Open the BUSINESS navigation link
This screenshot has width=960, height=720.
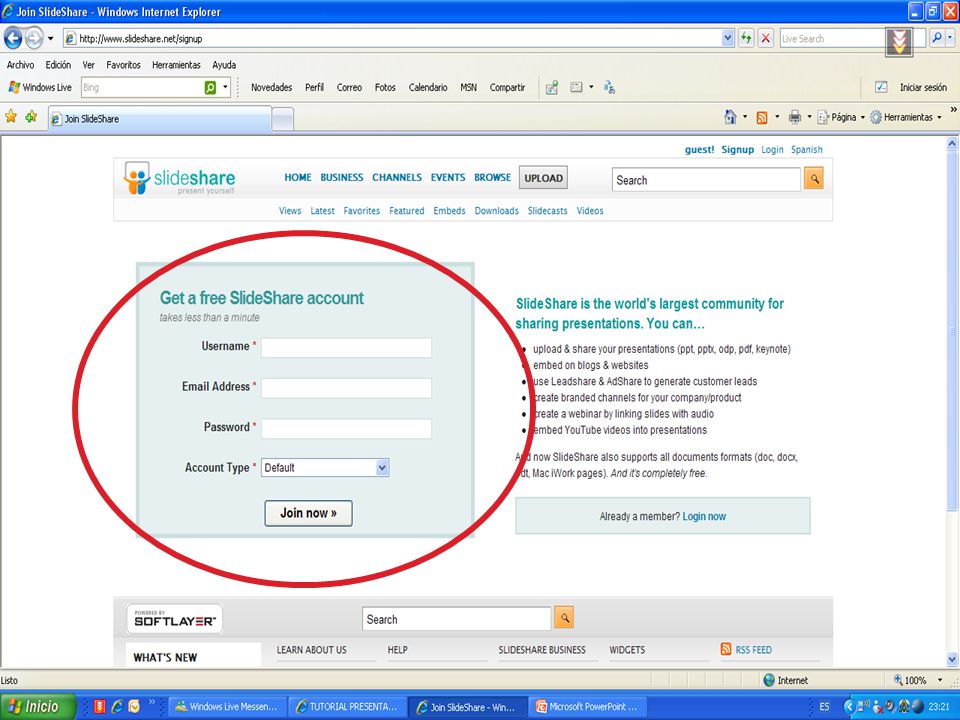click(x=342, y=178)
